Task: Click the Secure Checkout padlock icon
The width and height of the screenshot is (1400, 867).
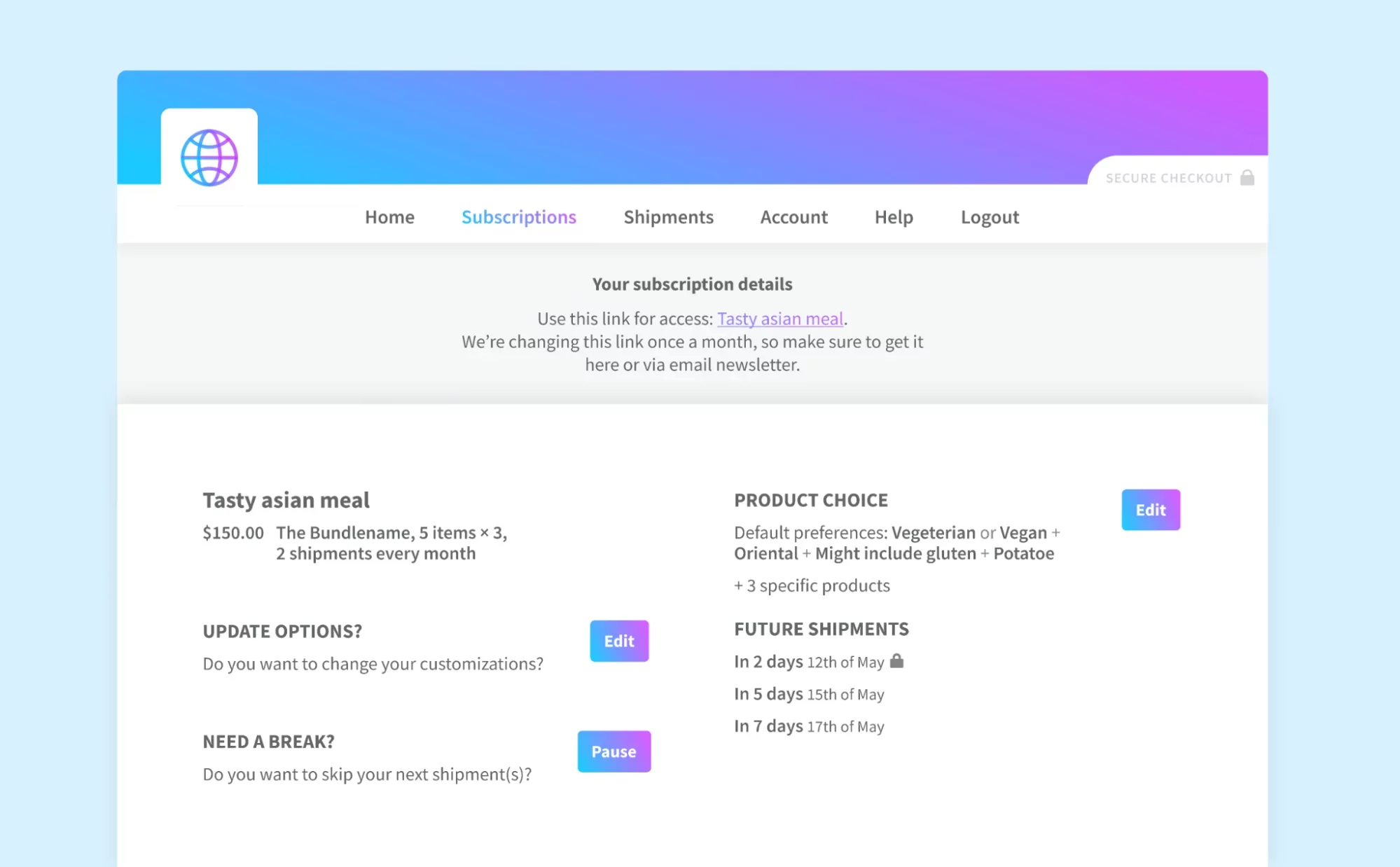Action: coord(1247,178)
